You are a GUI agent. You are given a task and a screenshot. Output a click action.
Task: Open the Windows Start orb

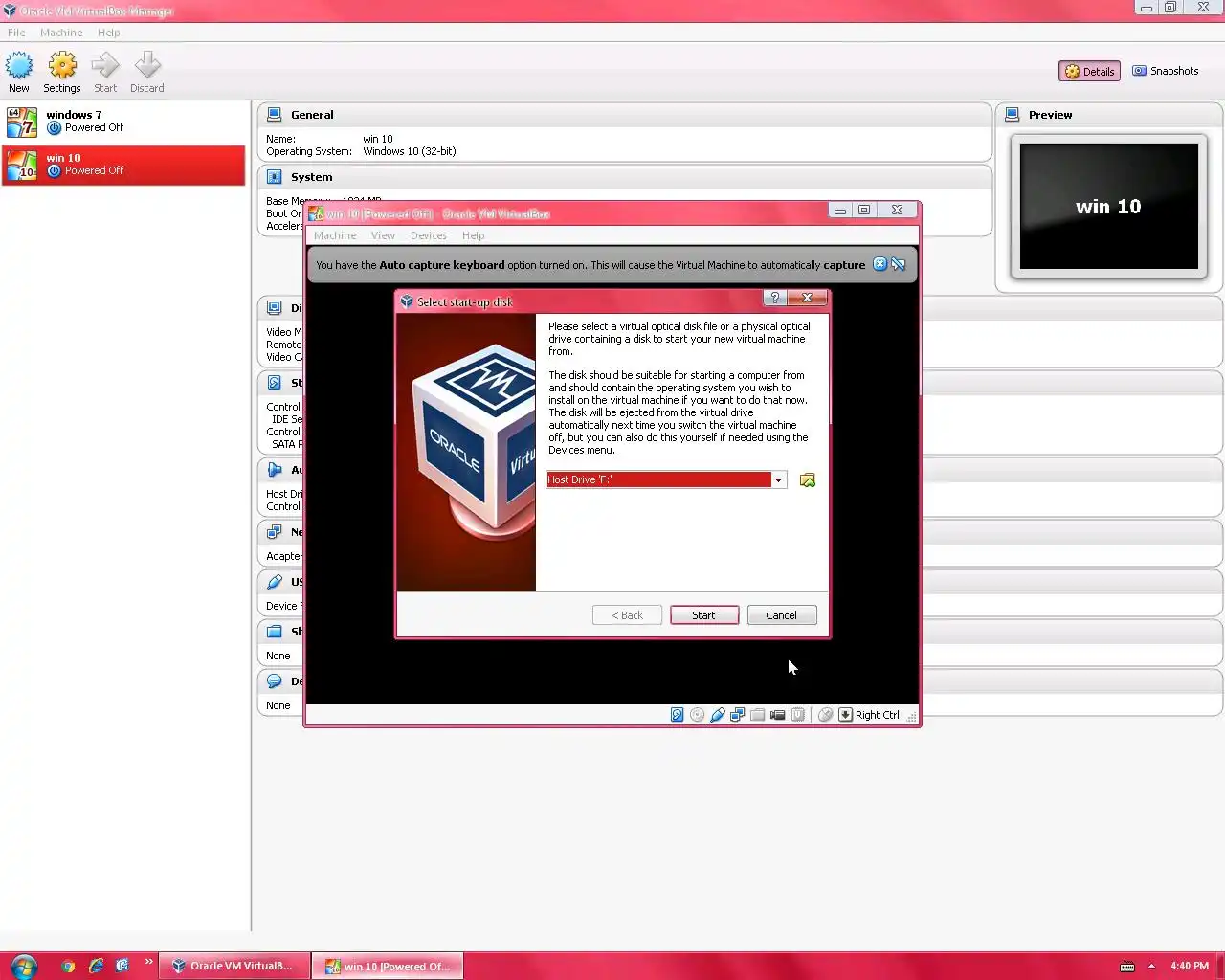[23, 966]
